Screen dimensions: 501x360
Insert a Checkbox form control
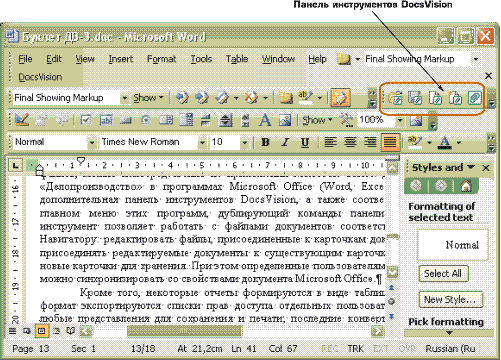[86, 120]
